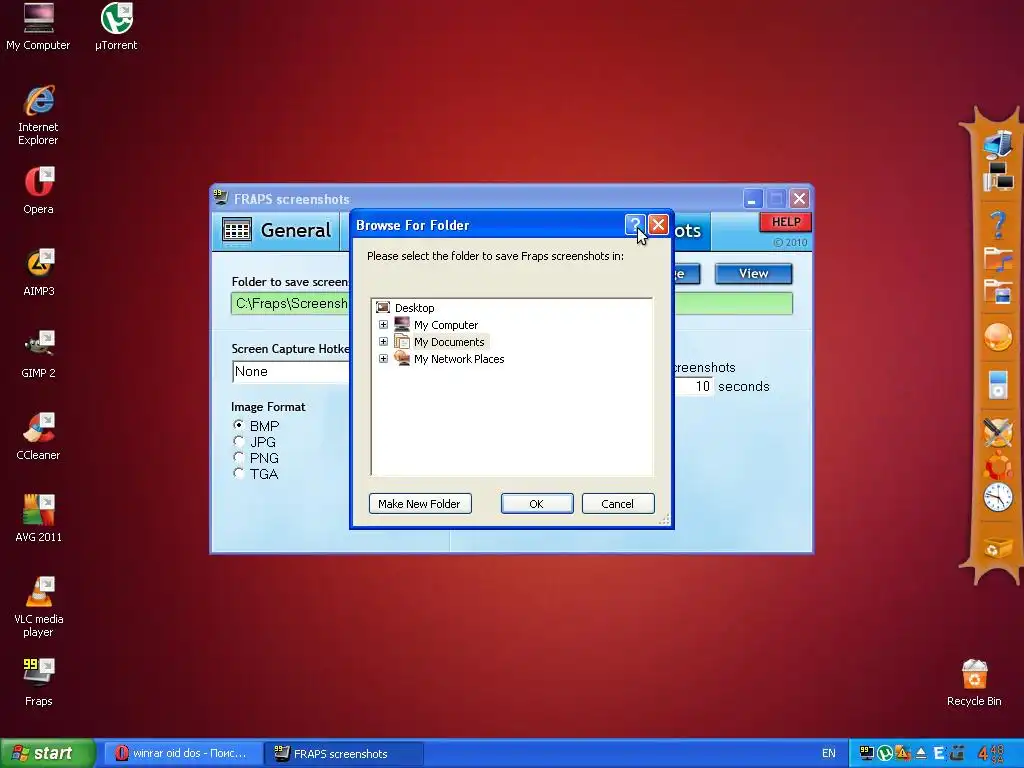Open the AVG 2011 desktop shortcut

coord(39,519)
